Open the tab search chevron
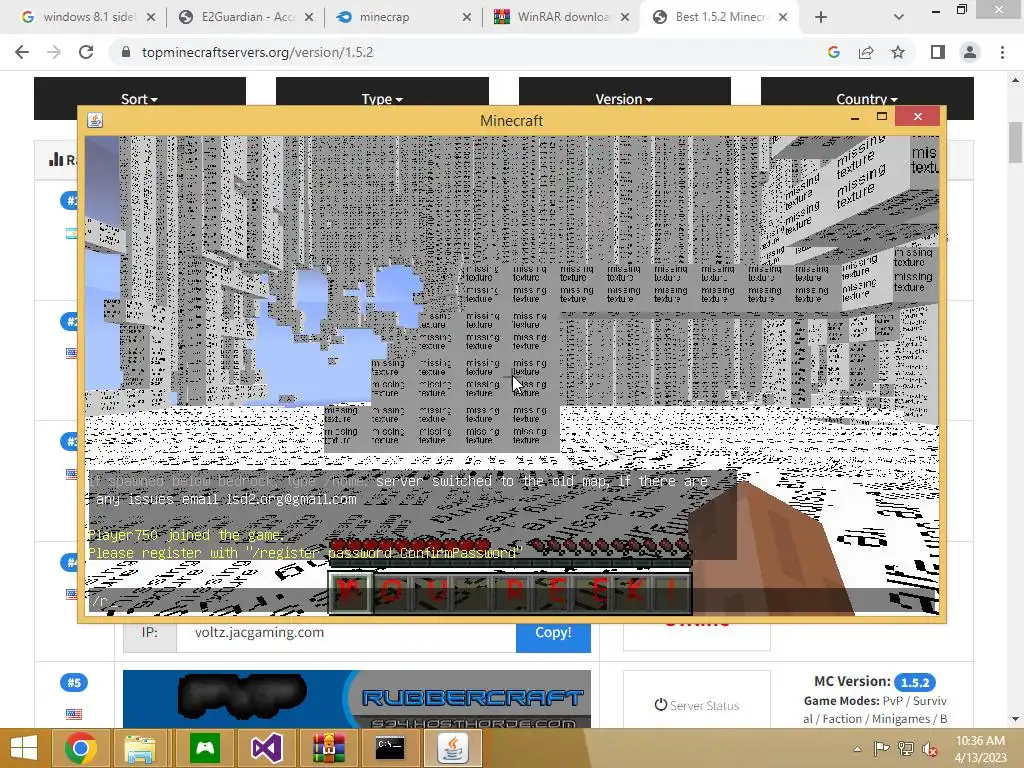The height and width of the screenshot is (768, 1024). (899, 17)
